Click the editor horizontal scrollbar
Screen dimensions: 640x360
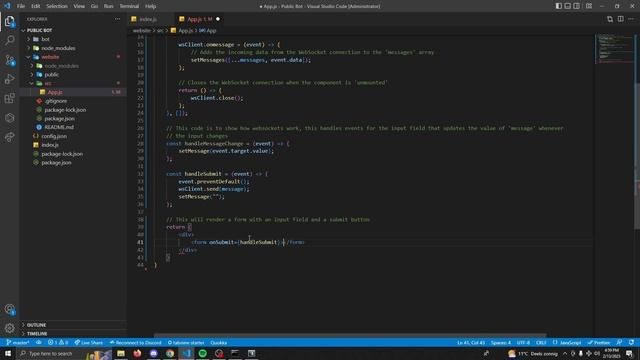[x=350, y=335]
